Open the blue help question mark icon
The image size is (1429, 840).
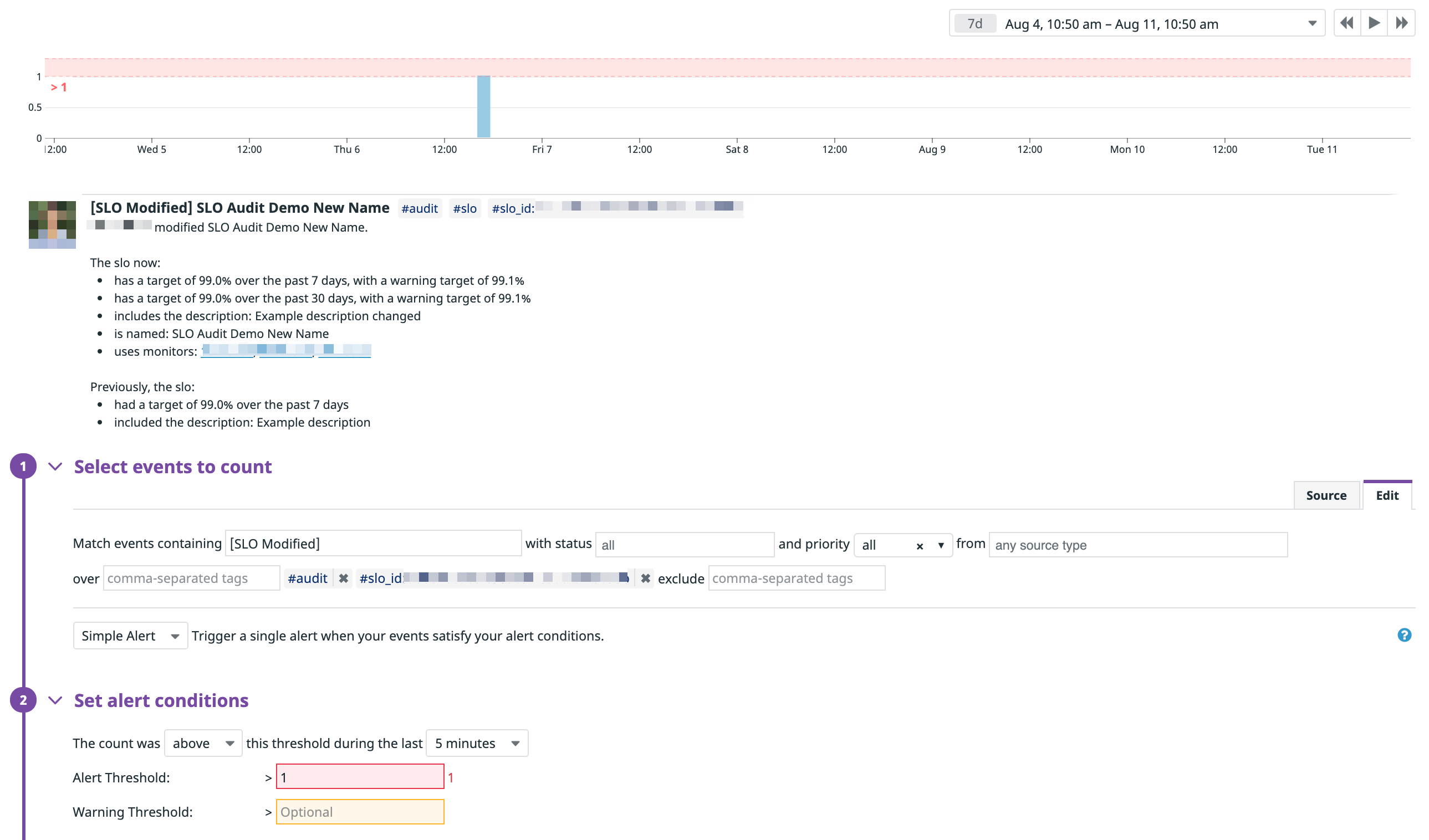(1404, 635)
